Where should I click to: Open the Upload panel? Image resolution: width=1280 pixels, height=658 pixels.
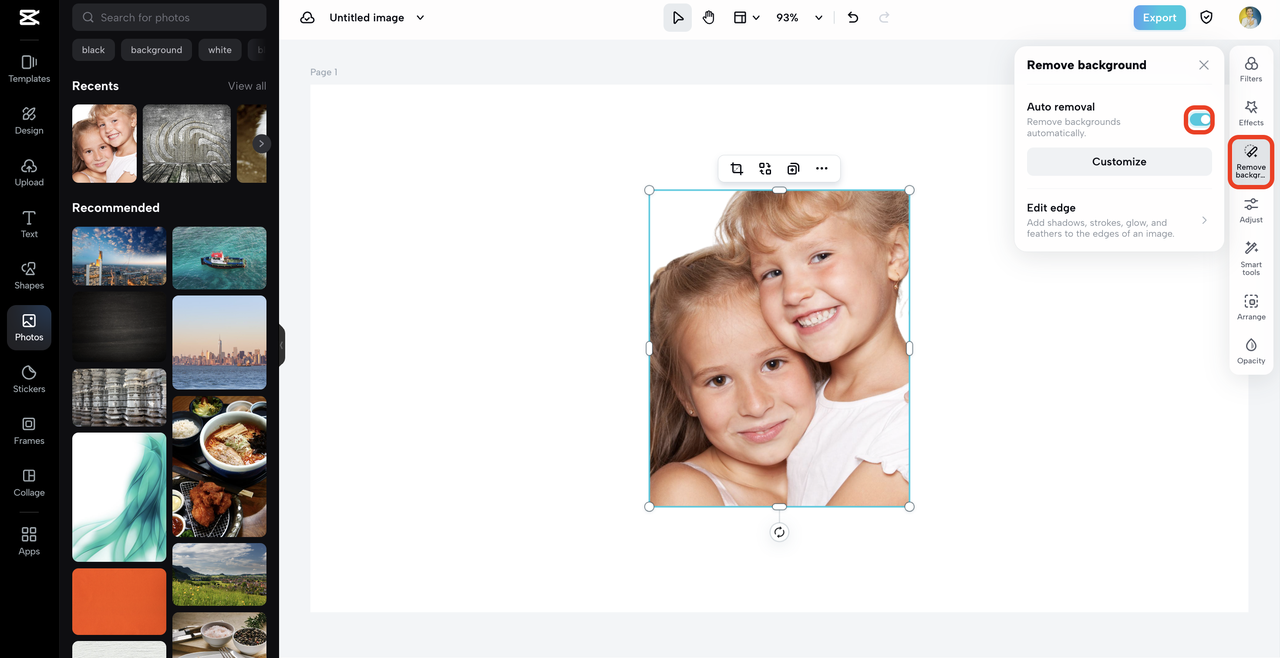coord(29,173)
